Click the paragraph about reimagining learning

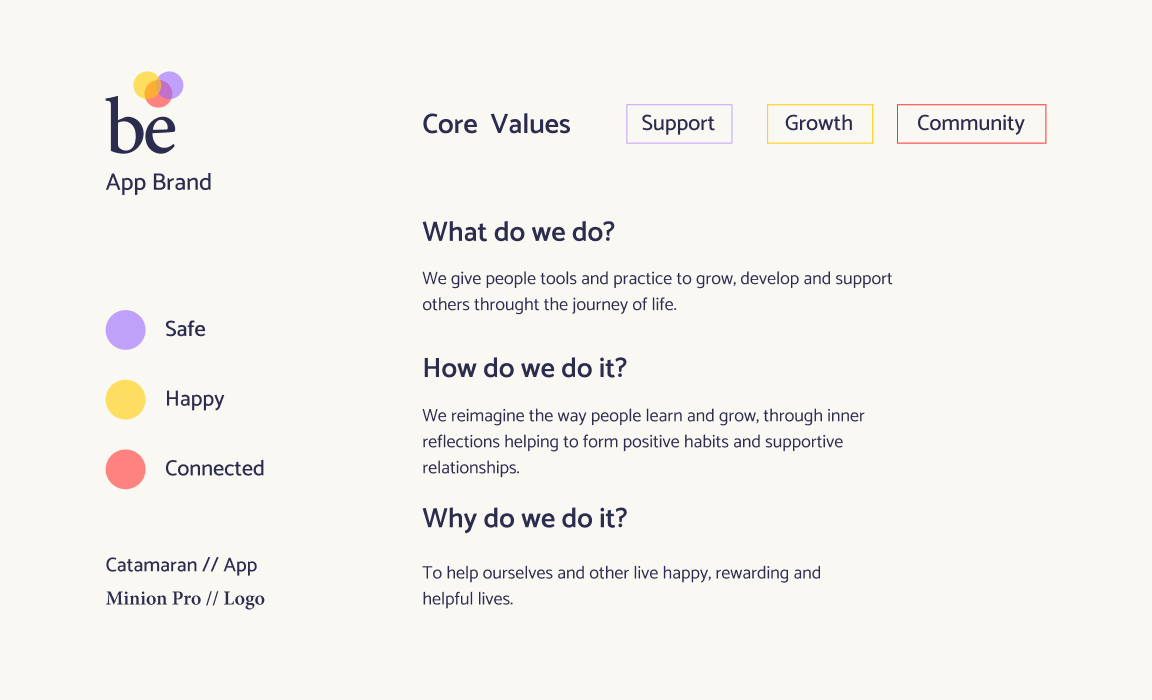point(643,441)
